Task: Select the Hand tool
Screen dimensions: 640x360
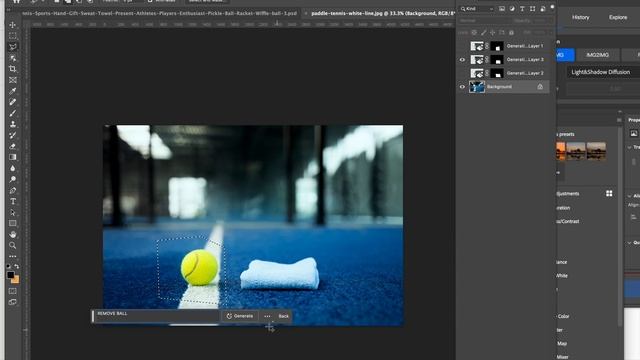Action: coord(13,234)
